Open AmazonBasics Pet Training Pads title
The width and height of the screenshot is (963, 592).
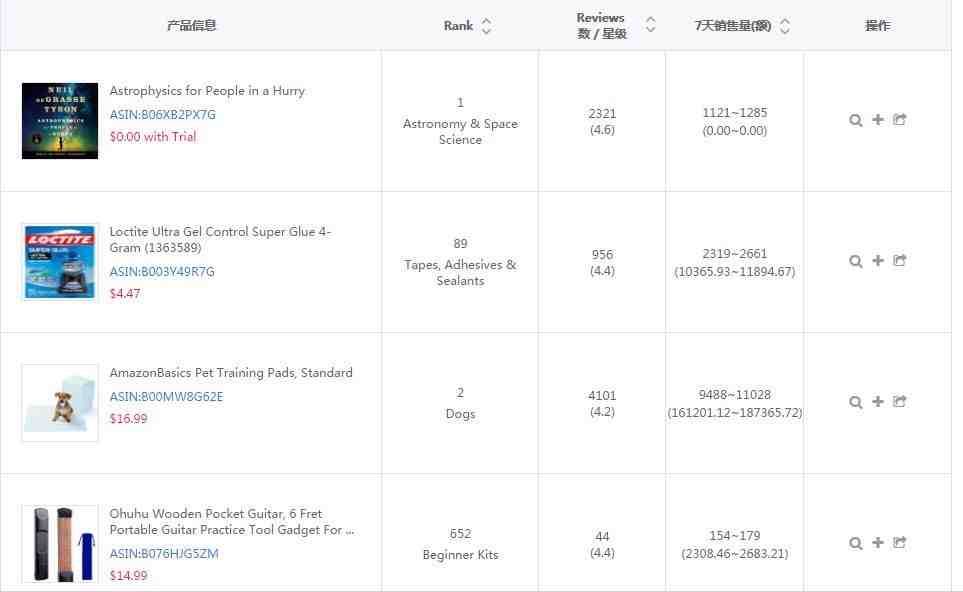231,373
